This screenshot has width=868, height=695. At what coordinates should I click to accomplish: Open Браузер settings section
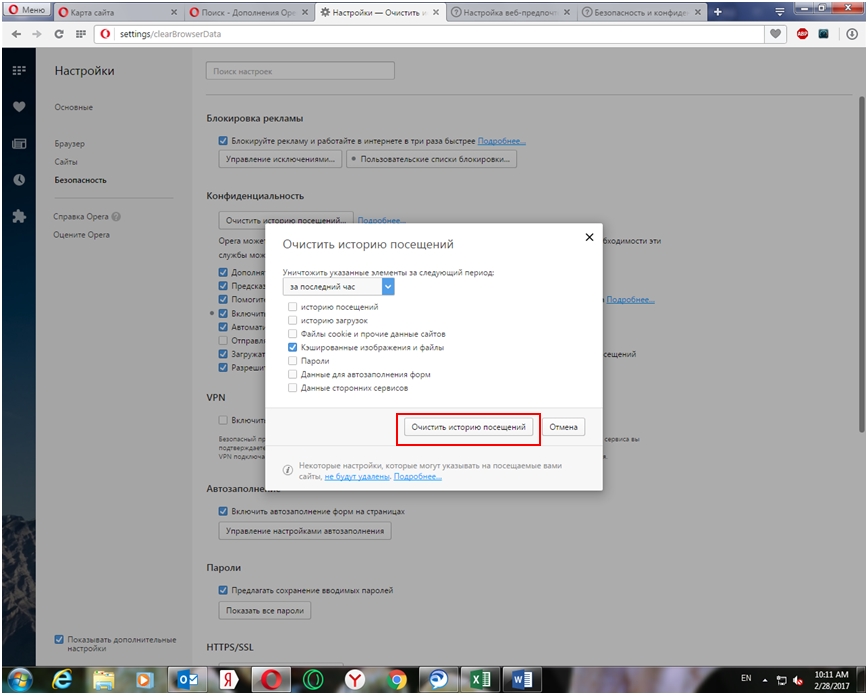click(x=70, y=144)
